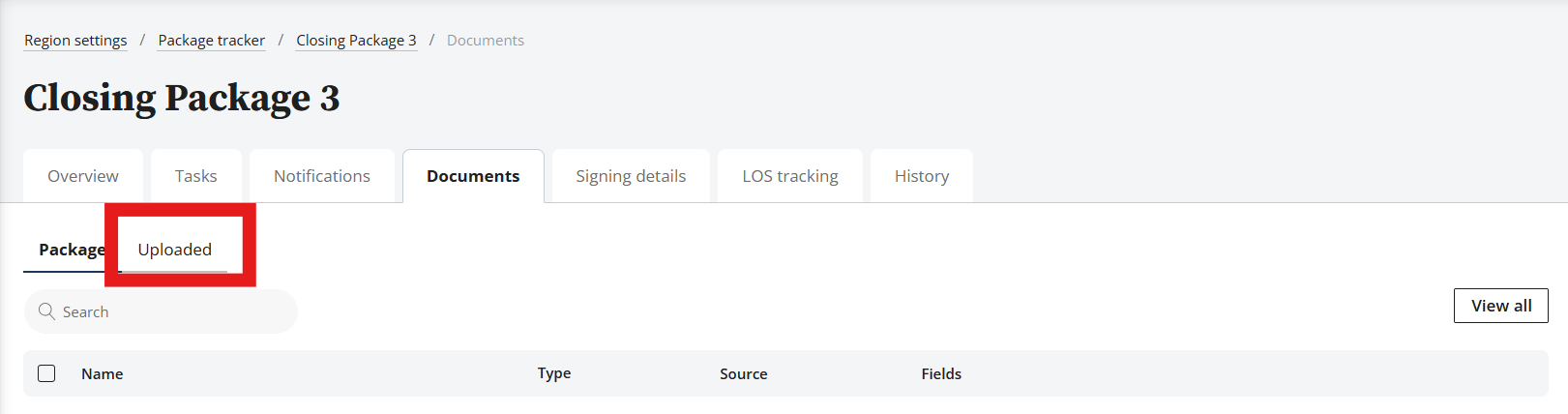Sort by the Type column header
1568x414 pixels.
point(554,373)
